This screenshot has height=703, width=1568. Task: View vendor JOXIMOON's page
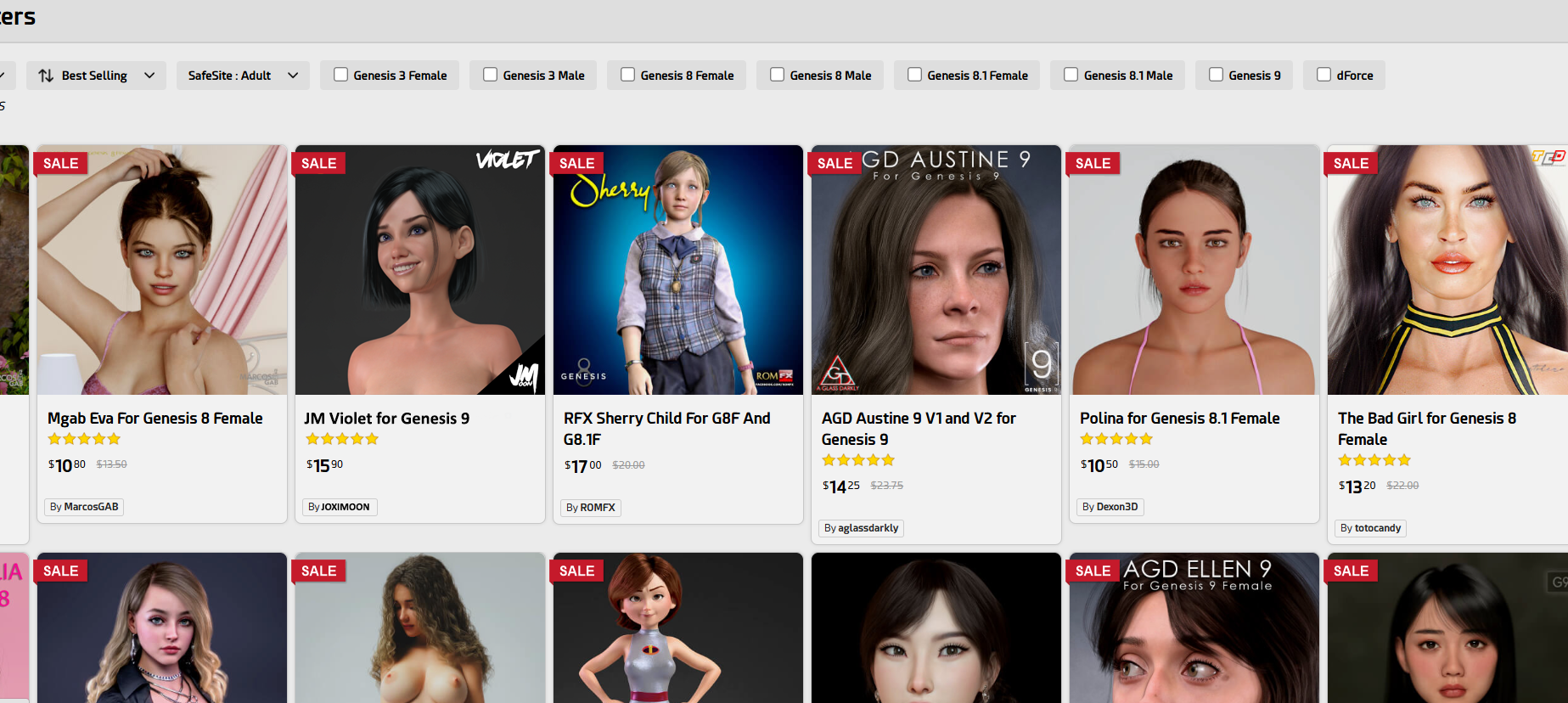340,507
